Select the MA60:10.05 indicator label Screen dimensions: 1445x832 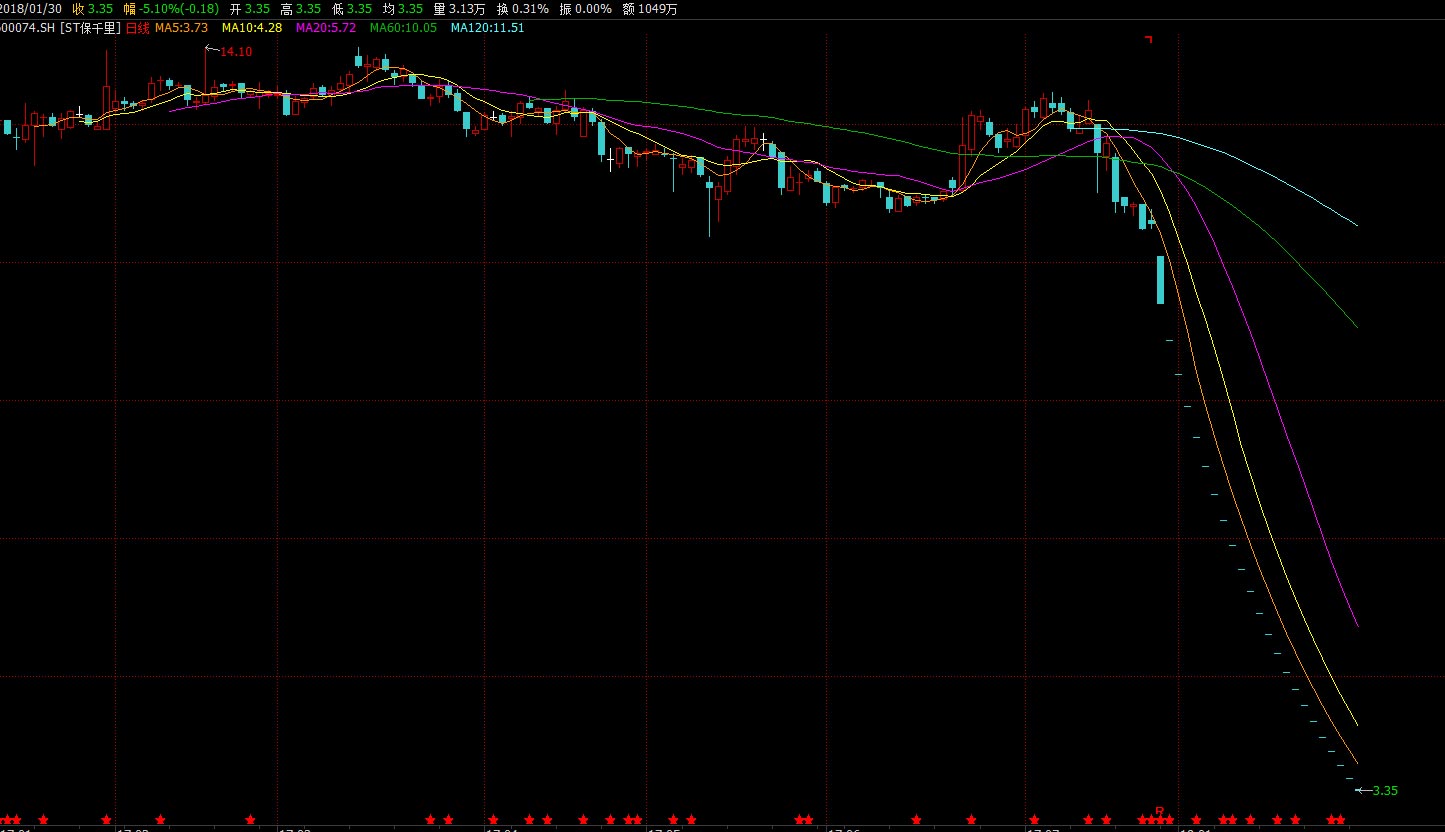click(403, 28)
